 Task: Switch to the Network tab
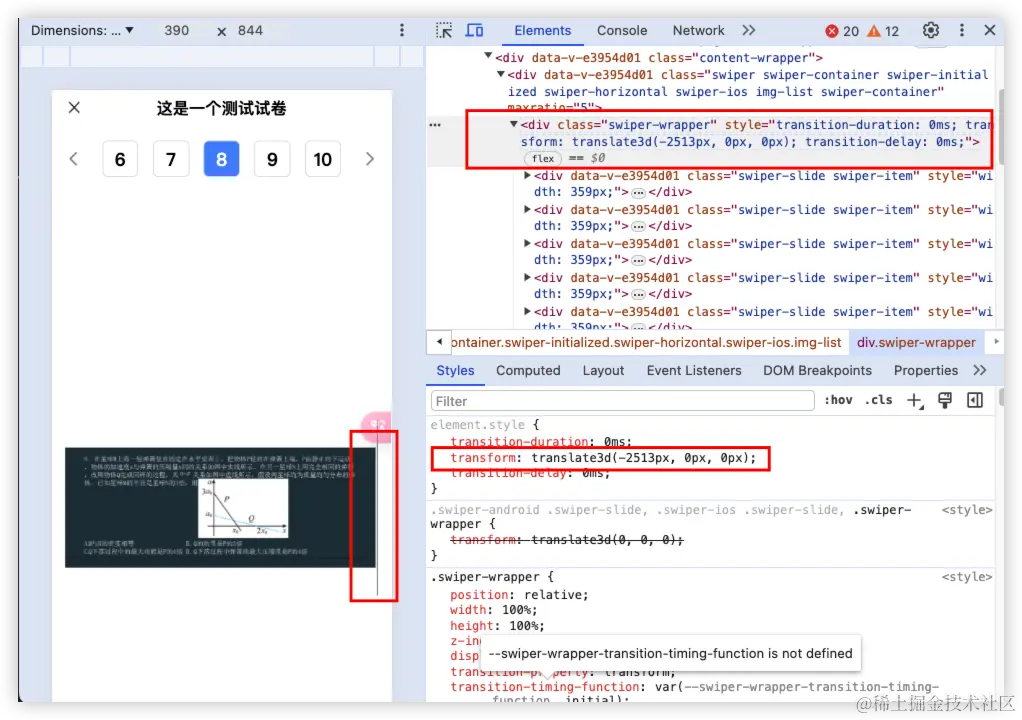(x=698, y=31)
